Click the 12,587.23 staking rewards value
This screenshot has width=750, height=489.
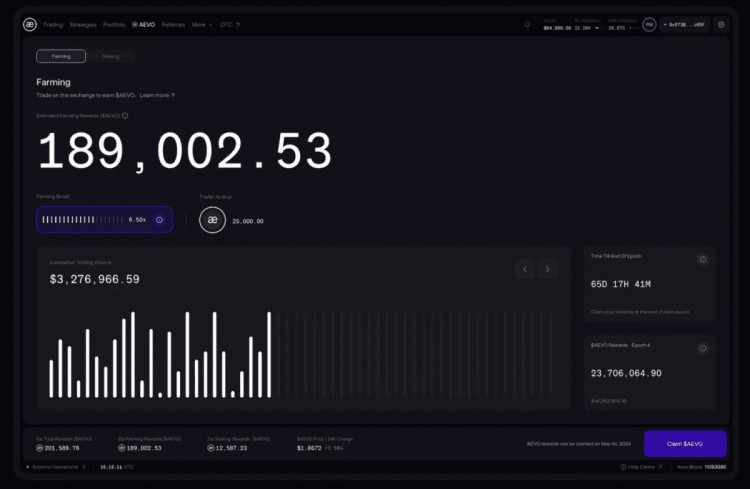pyautogui.click(x=231, y=448)
